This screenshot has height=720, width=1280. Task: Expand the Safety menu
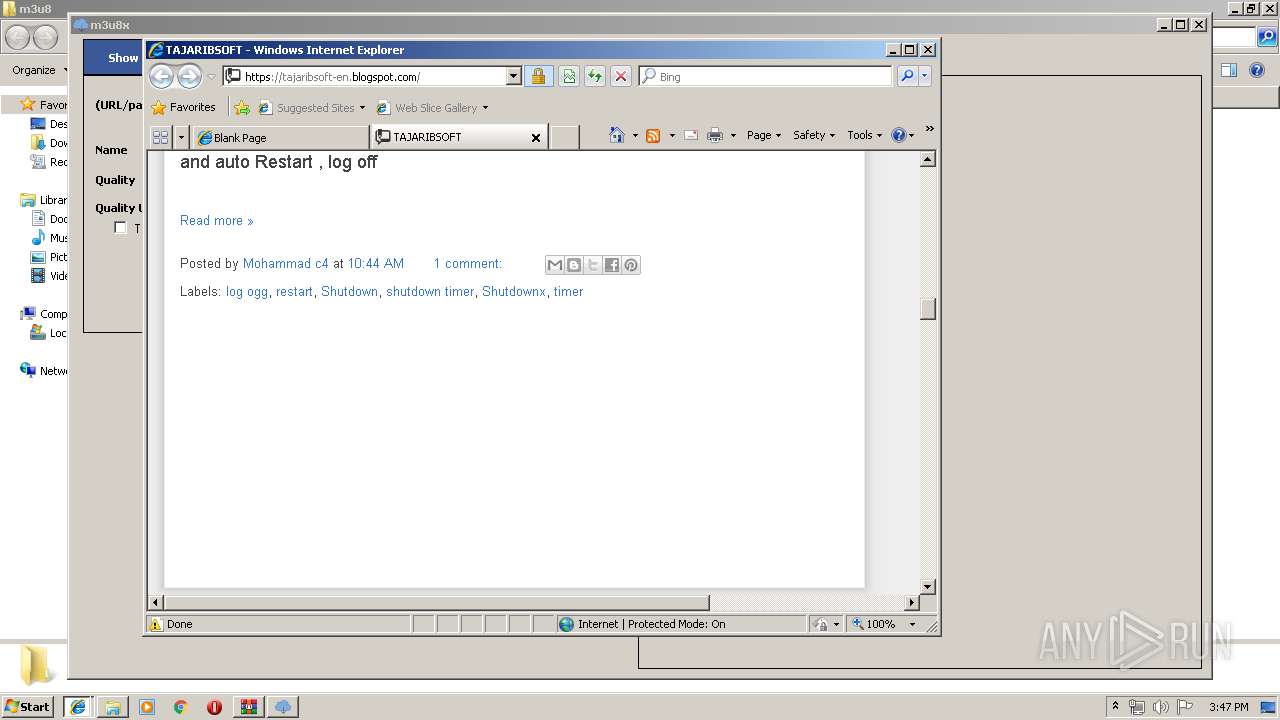(x=814, y=135)
